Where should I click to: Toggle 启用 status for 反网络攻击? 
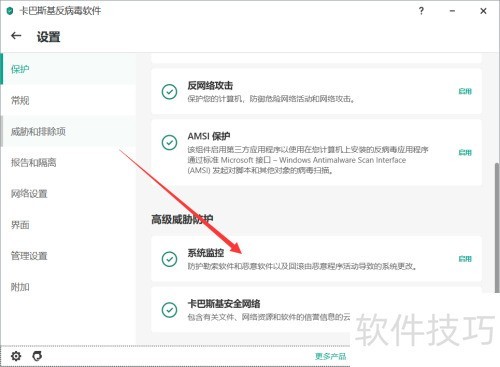tap(465, 91)
